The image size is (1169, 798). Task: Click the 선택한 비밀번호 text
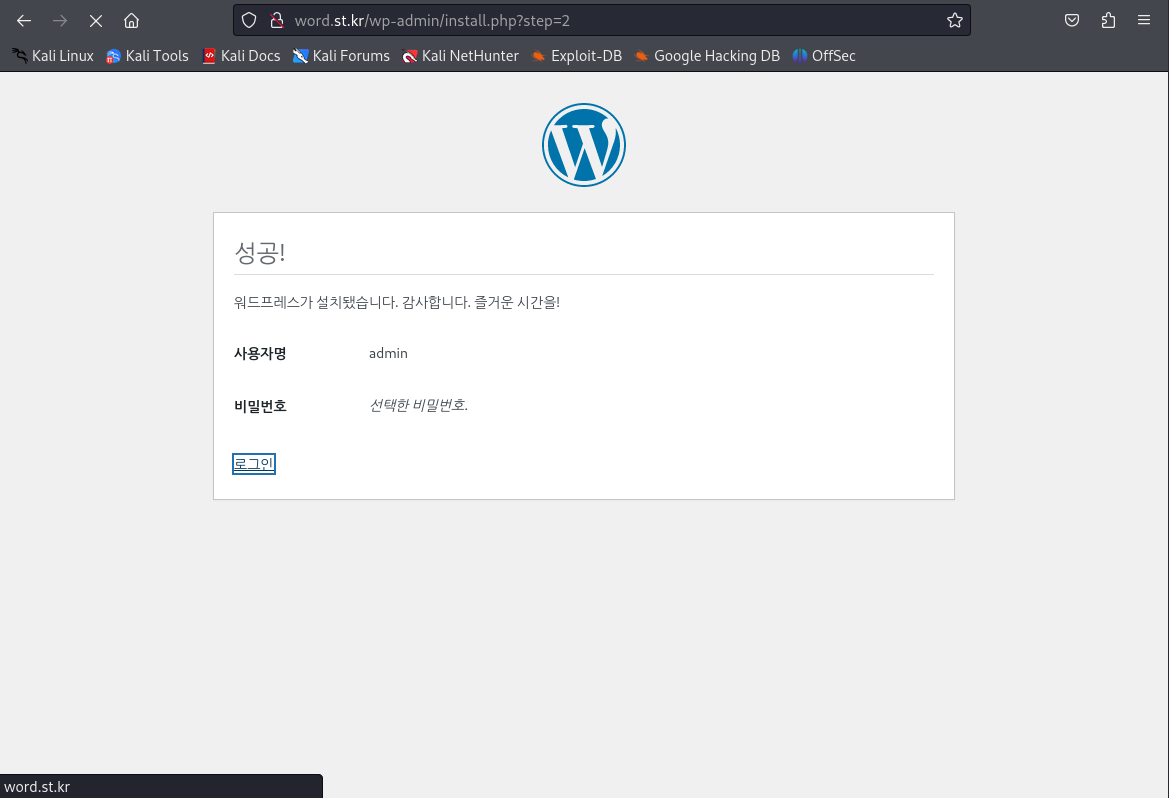coord(418,405)
